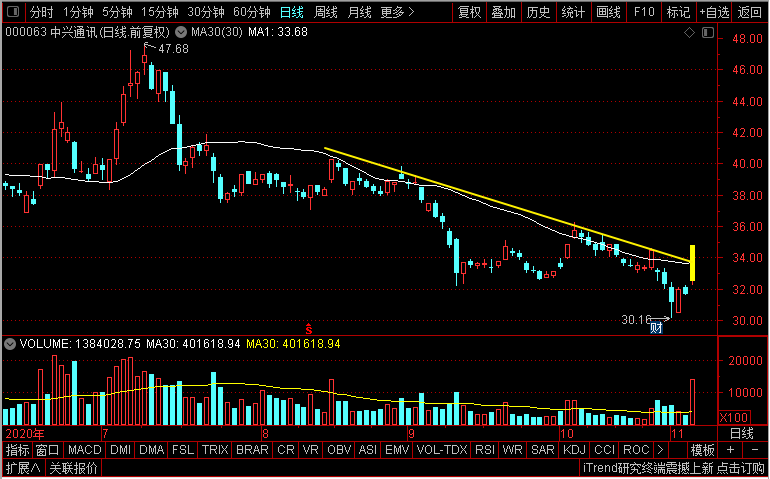Screen dimensions: 770x479
Task: Show more indicators with the arrow after ROC
Action: pos(660,450)
